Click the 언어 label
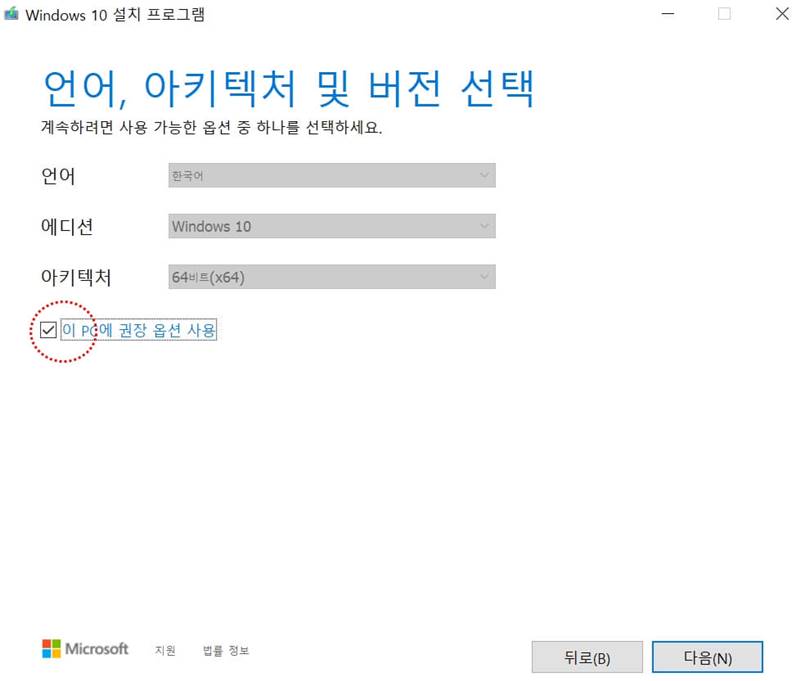The image size is (800, 681). click(x=58, y=176)
